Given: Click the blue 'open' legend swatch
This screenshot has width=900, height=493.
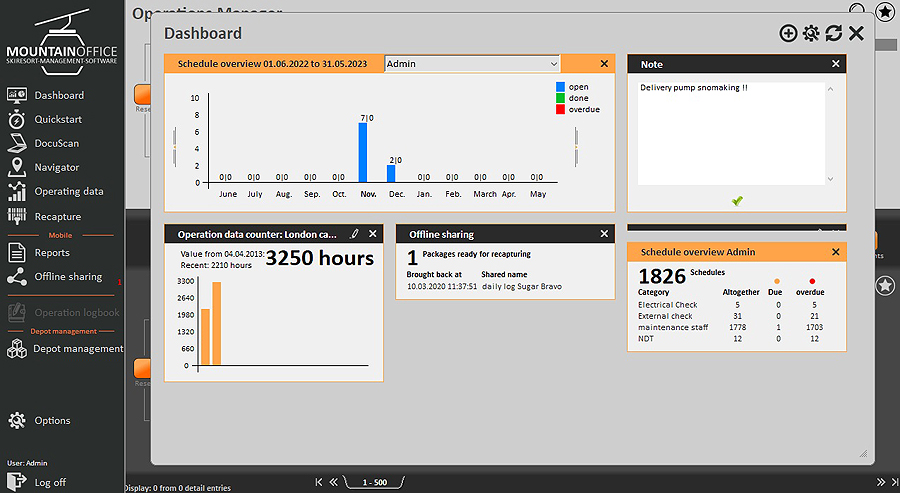Looking at the screenshot, I should 560,87.
